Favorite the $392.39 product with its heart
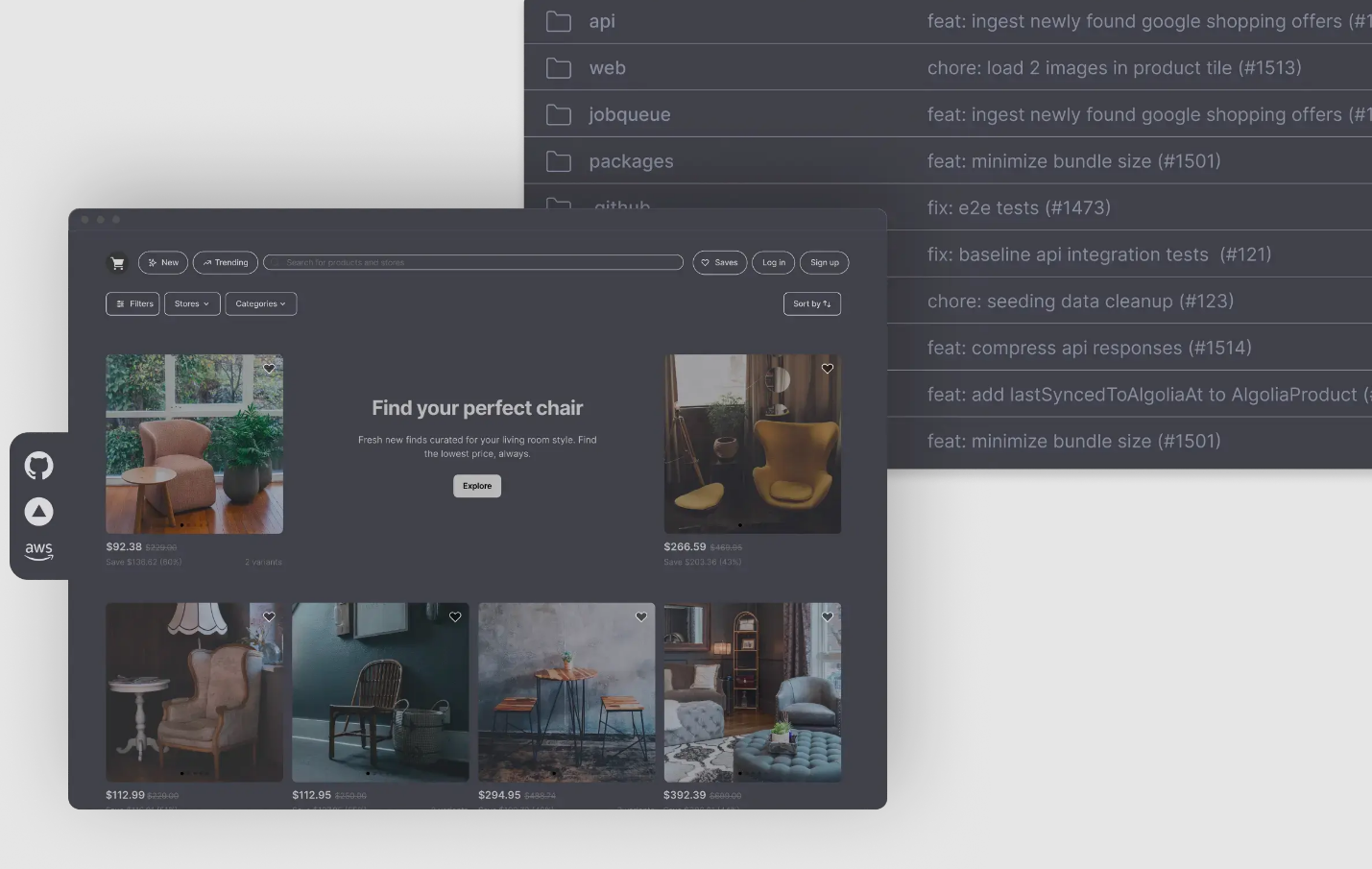The width and height of the screenshot is (1372, 869). tap(828, 617)
